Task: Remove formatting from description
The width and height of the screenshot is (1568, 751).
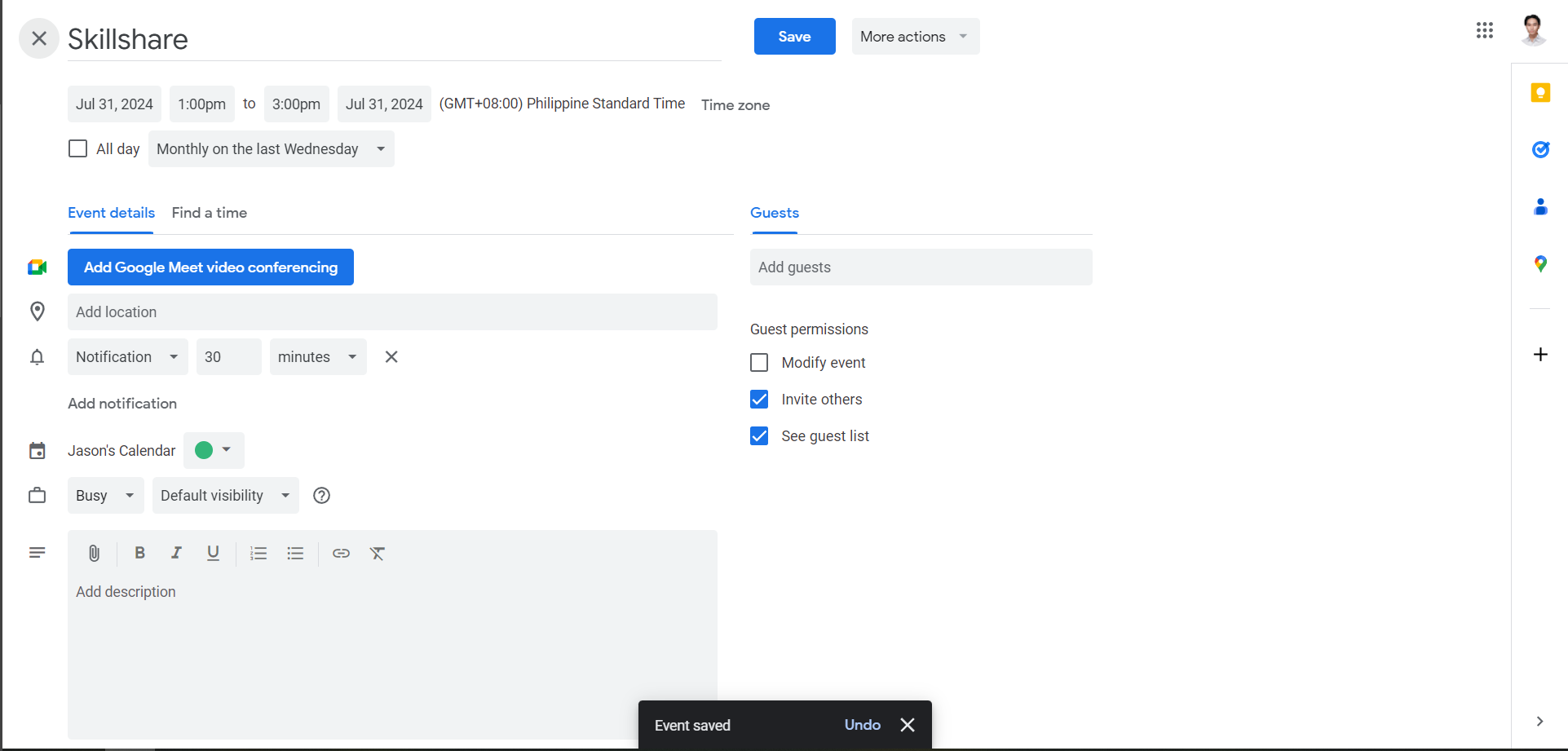Action: tap(378, 554)
